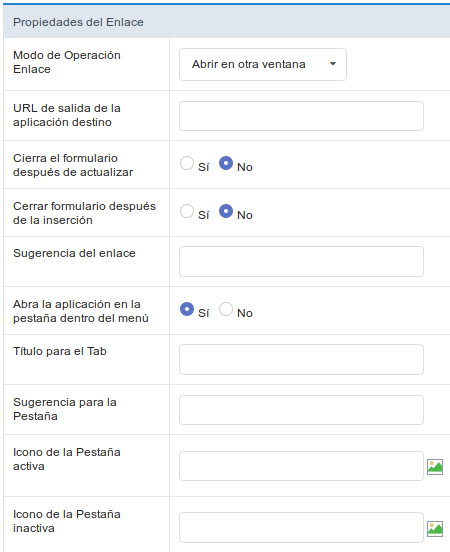450x552 pixels.
Task: Focus the URL de salida input field
Action: click(x=301, y=116)
